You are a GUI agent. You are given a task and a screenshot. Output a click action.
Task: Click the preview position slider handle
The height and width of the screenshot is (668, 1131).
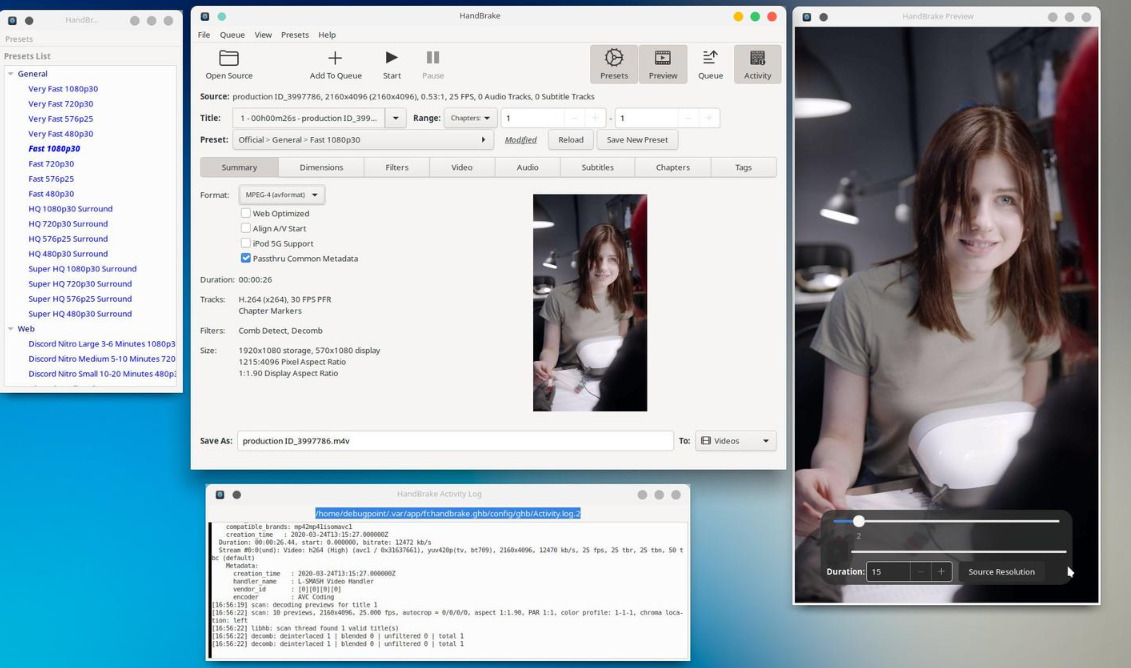click(x=858, y=521)
